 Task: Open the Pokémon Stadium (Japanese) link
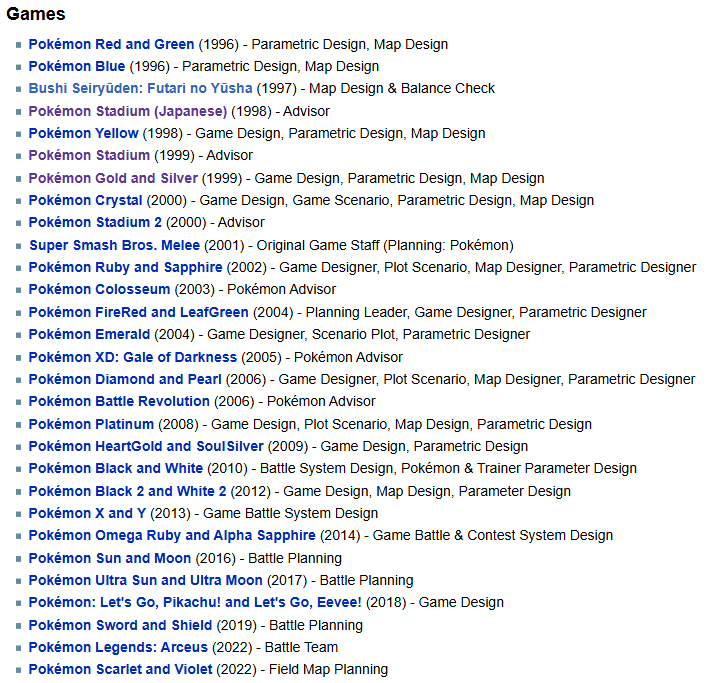128,111
